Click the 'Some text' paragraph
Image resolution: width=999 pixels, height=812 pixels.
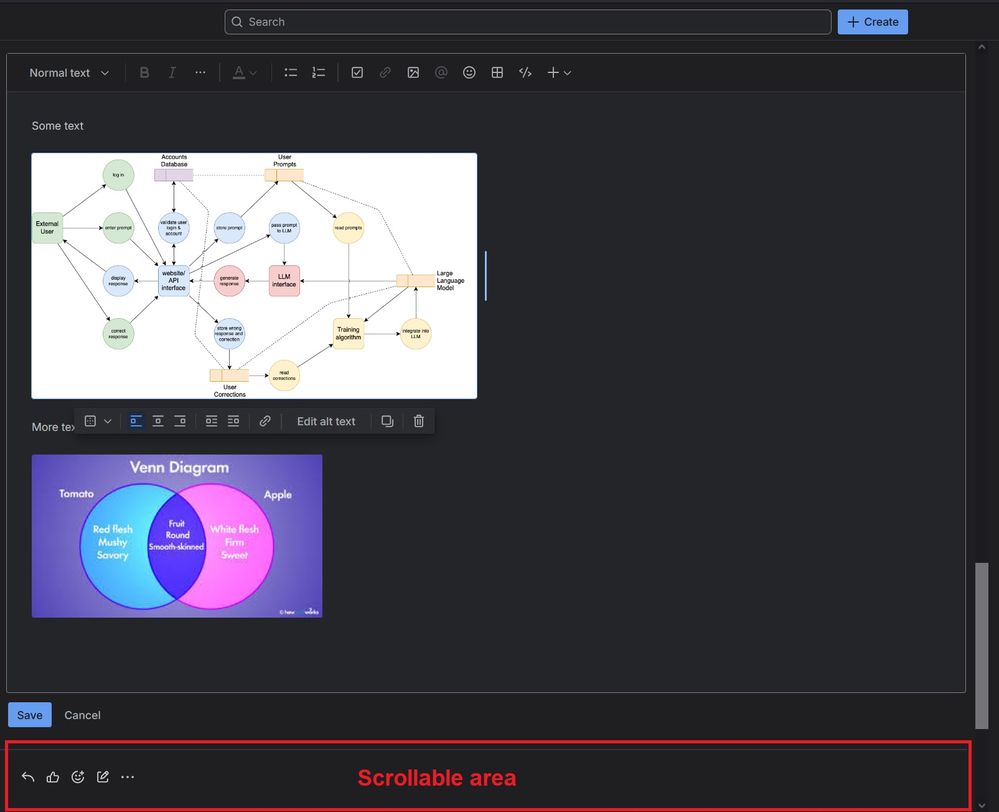pyautogui.click(x=57, y=126)
